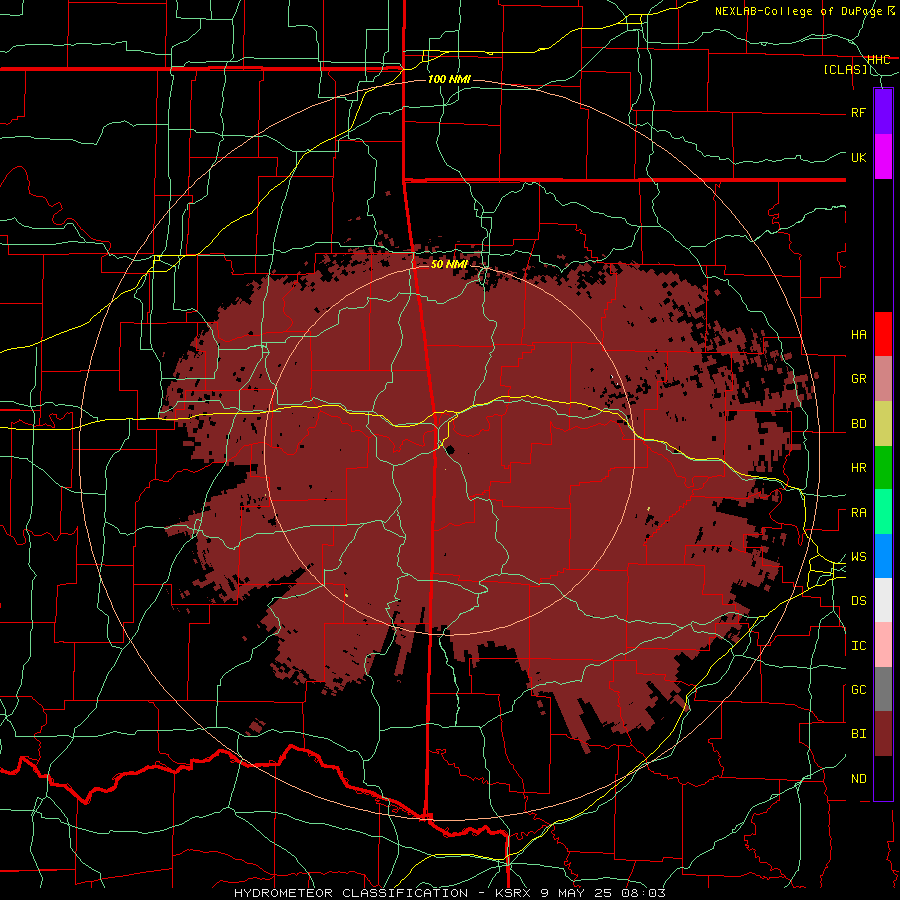Click the 50 NMI range ring label
Viewport: 900px width, 900px height.
pyautogui.click(x=449, y=264)
